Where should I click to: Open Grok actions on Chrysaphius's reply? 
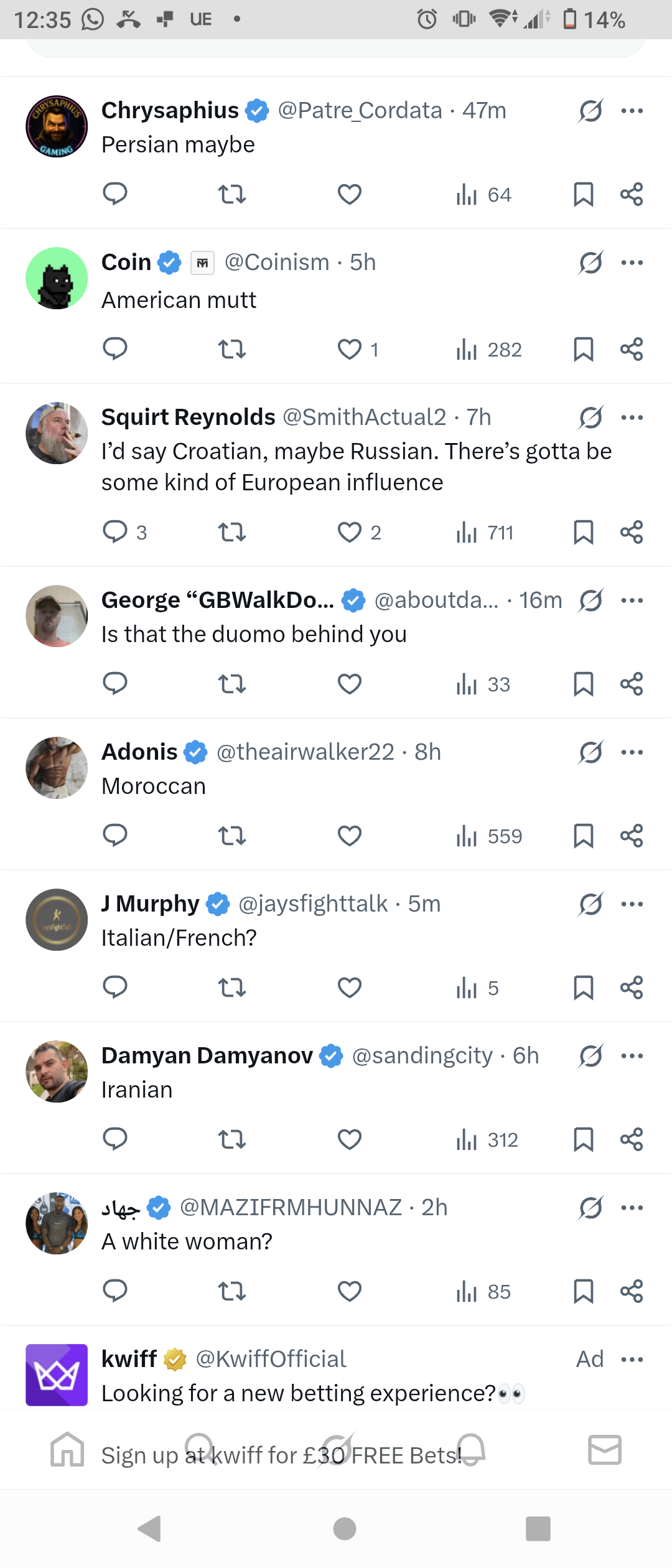pos(590,110)
